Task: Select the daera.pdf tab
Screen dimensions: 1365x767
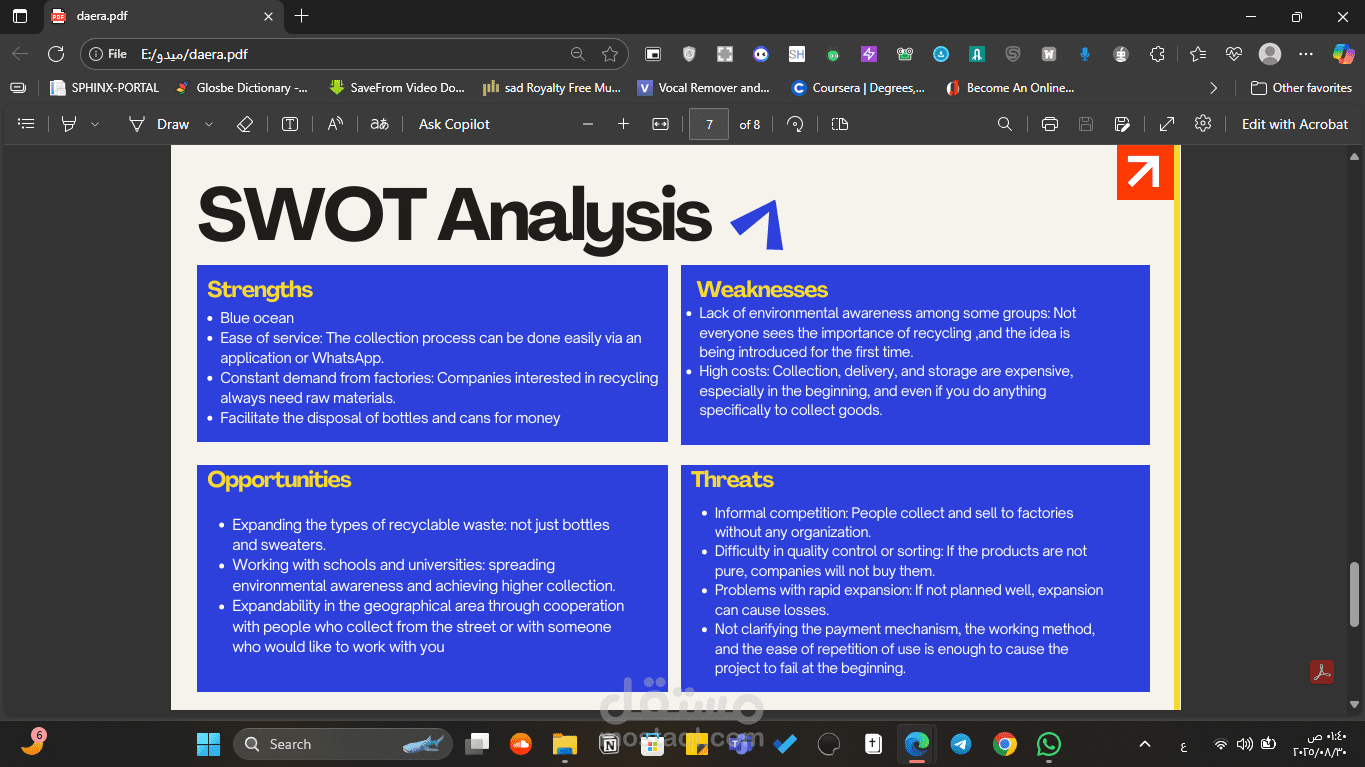Action: pos(163,16)
